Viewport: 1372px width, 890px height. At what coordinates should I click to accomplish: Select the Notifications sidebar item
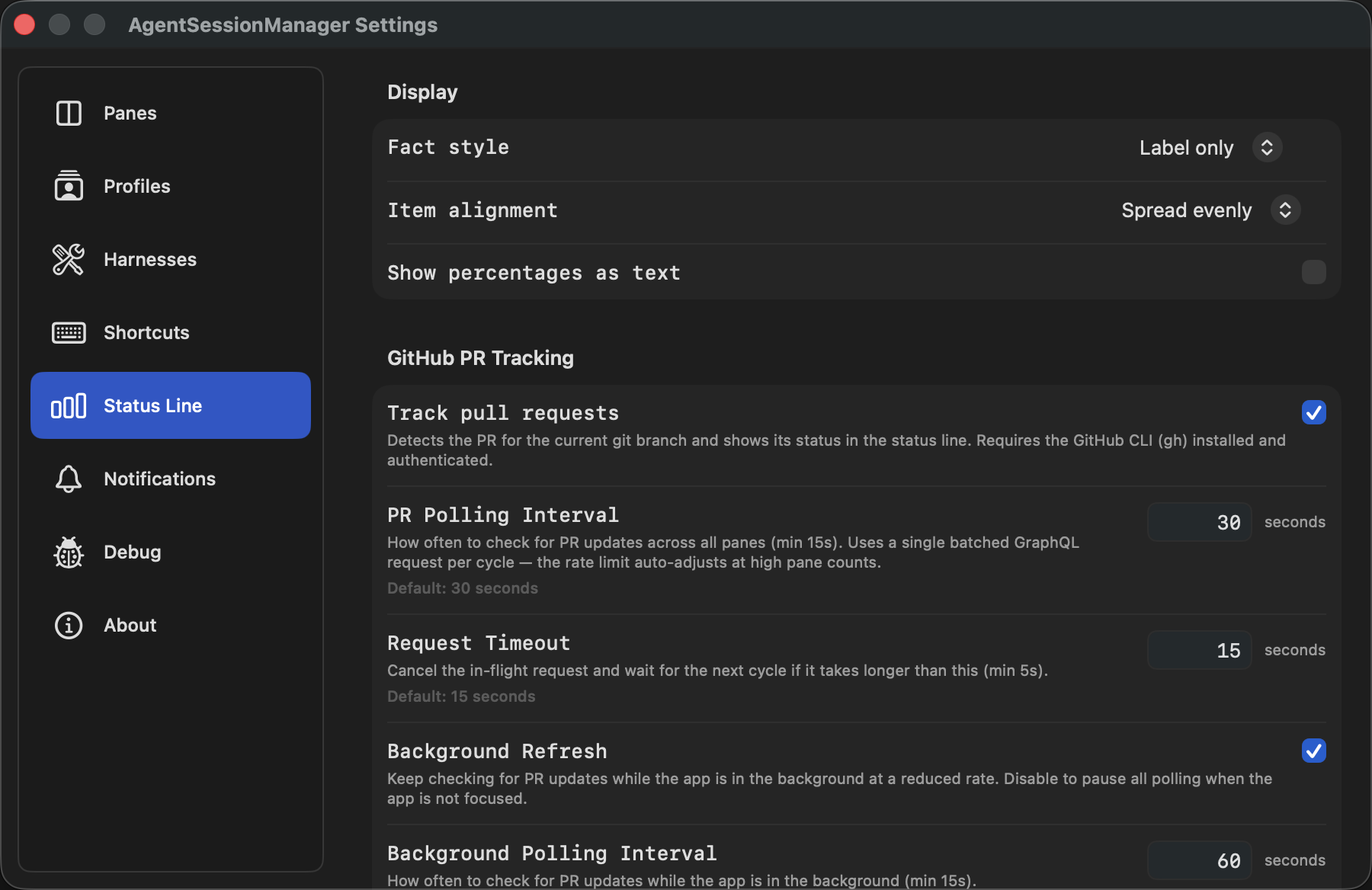[x=171, y=479]
